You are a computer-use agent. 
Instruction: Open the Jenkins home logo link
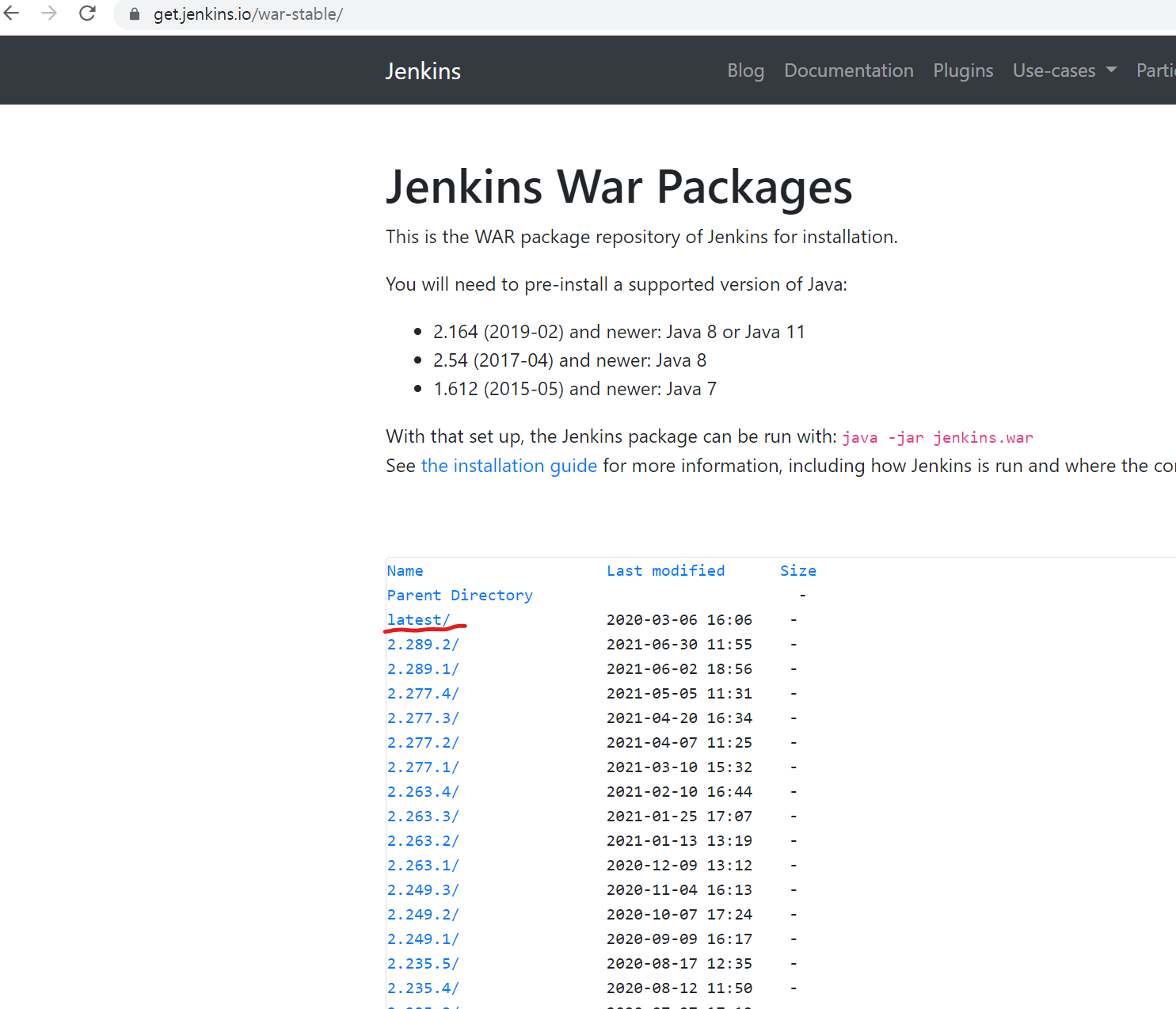(x=423, y=71)
